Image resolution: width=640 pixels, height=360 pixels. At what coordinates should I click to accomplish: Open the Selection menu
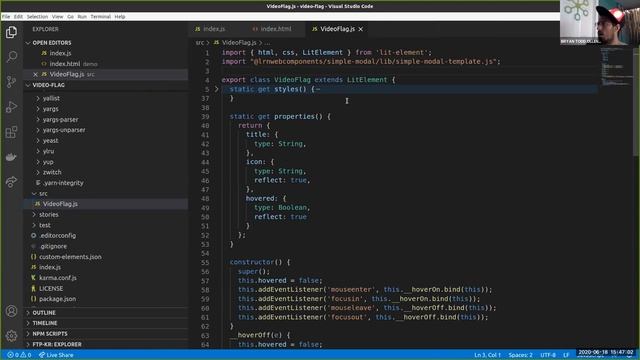pyautogui.click(x=37, y=17)
